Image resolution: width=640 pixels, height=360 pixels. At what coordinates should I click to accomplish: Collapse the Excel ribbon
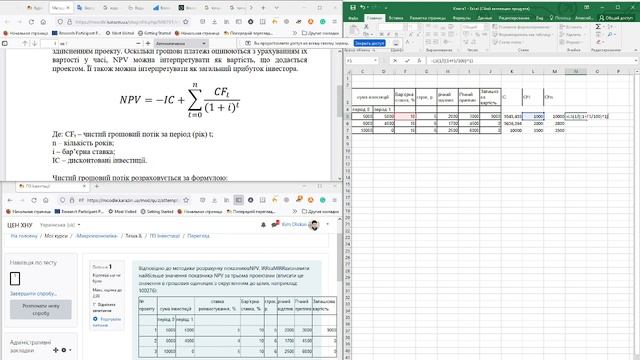point(636,50)
